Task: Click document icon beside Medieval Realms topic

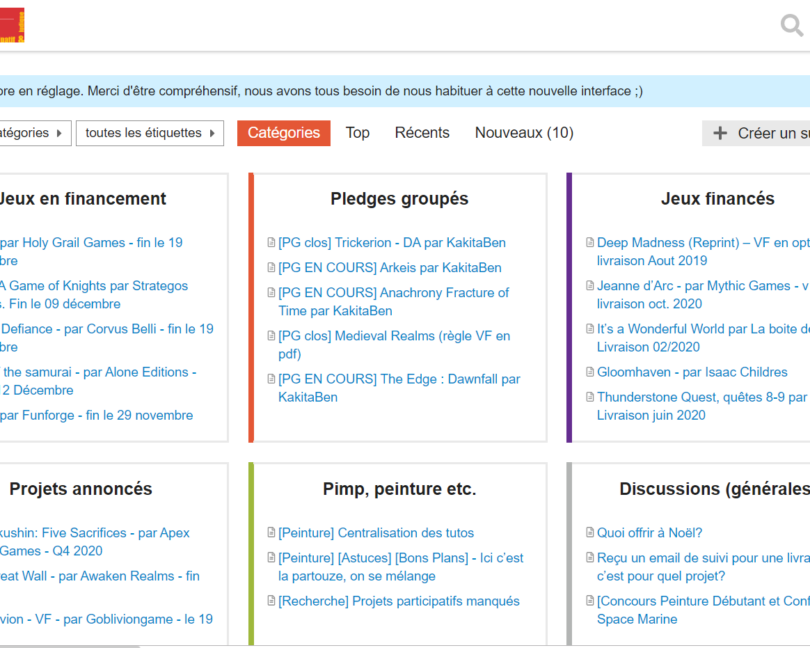Action: coord(271,336)
